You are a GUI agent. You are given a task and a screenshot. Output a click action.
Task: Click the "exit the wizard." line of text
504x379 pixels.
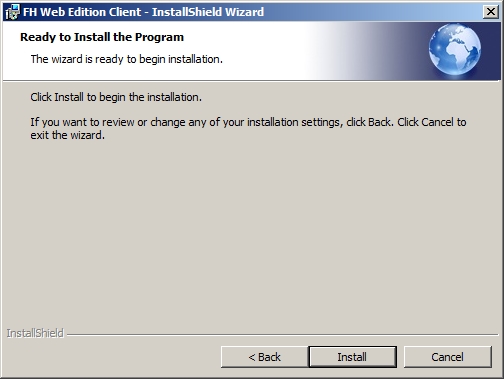tap(68, 135)
